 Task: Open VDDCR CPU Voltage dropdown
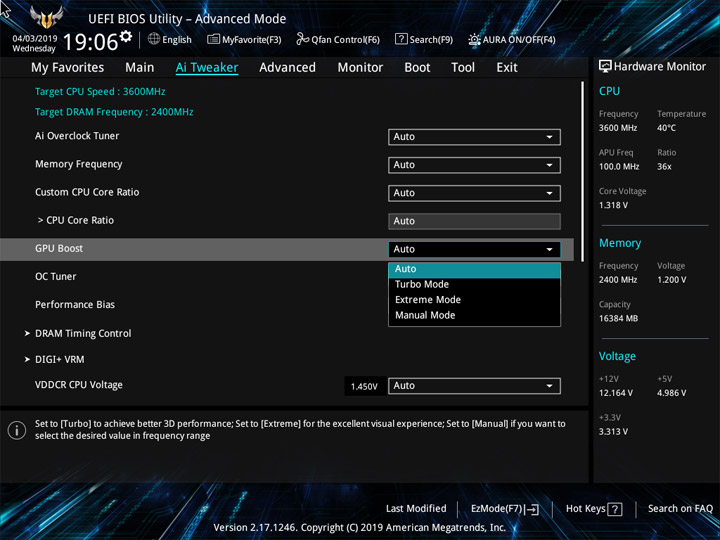474,386
